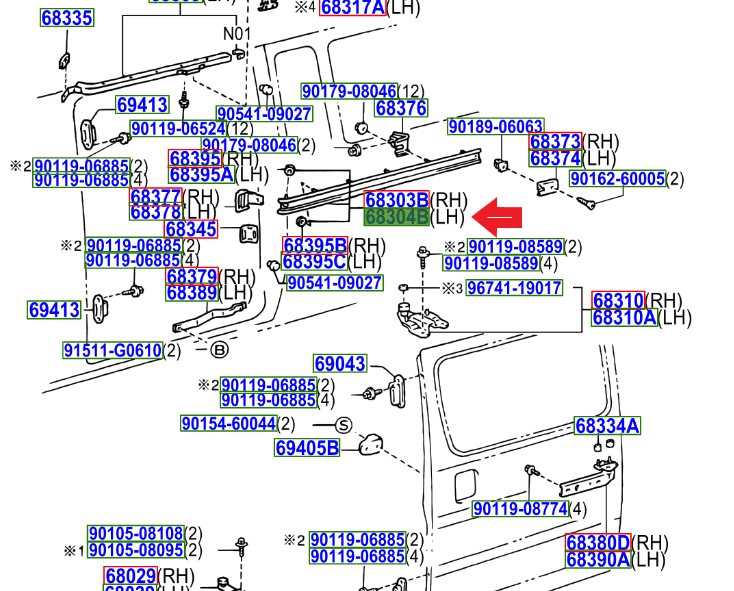
Task: Select bolt part number 90189-06063
Action: click(x=495, y=127)
